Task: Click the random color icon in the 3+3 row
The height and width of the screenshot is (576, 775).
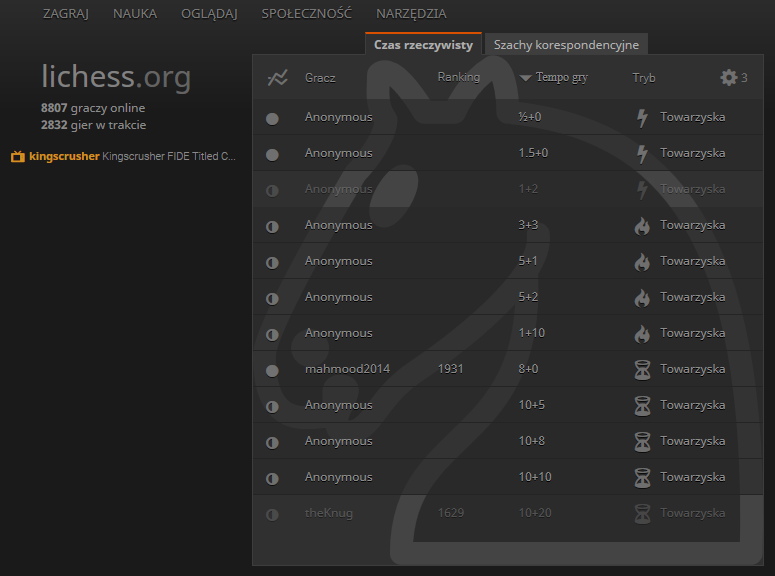Action: (272, 227)
